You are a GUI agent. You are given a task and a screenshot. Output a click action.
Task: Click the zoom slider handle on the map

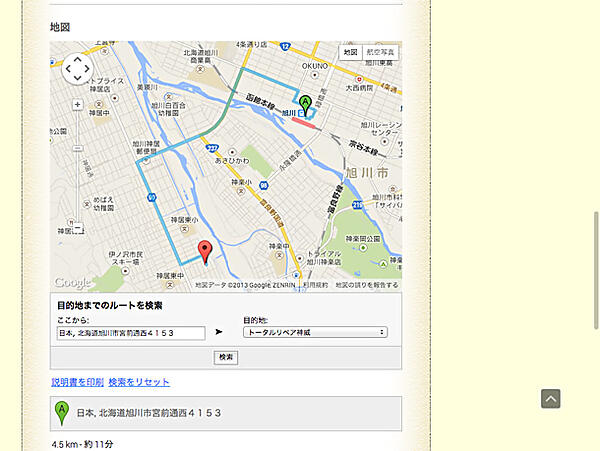[78, 148]
